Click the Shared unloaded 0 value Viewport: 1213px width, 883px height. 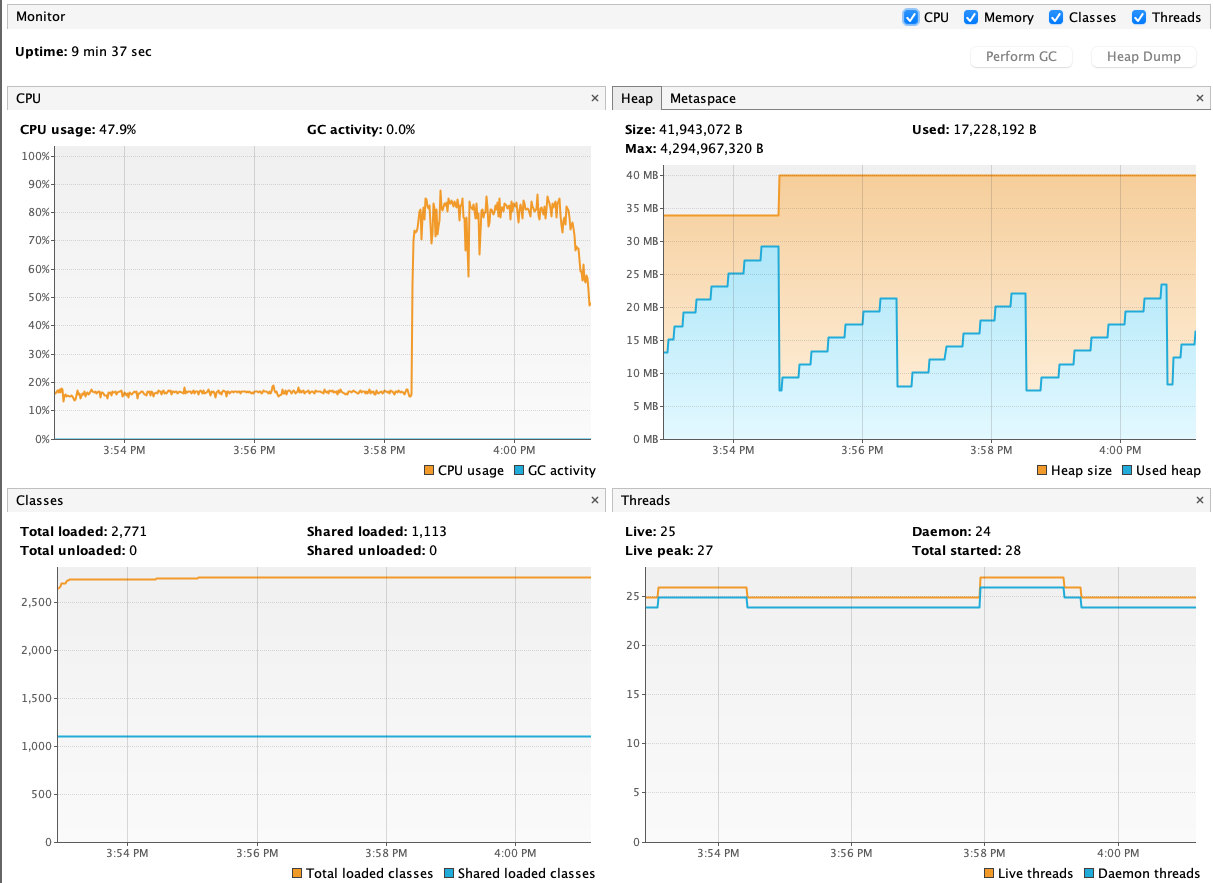(x=433, y=551)
